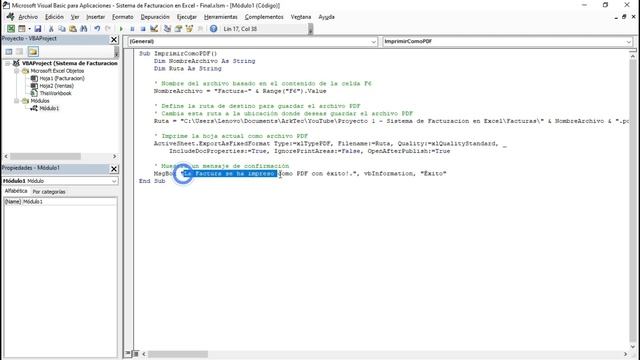The image size is (640, 360).
Task: Stop execution with the Reset icon
Action: pos(143,29)
